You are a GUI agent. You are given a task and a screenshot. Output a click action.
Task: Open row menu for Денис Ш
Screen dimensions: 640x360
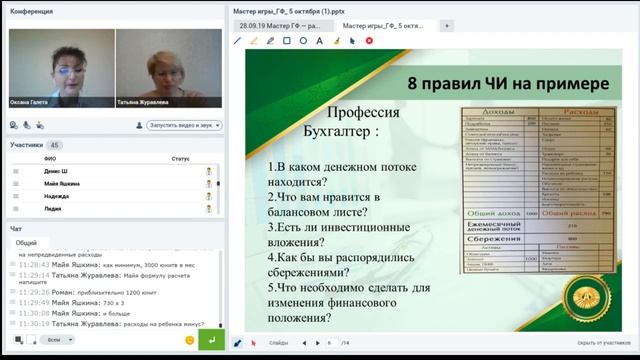point(16,171)
